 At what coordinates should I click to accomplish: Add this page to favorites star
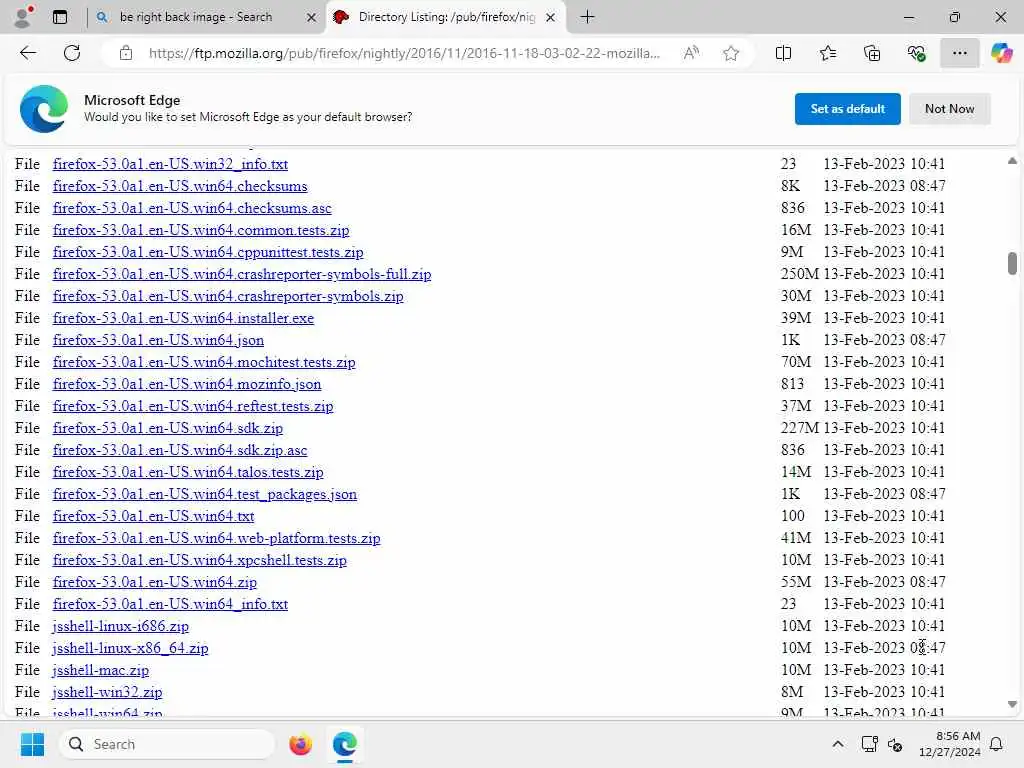tap(731, 53)
